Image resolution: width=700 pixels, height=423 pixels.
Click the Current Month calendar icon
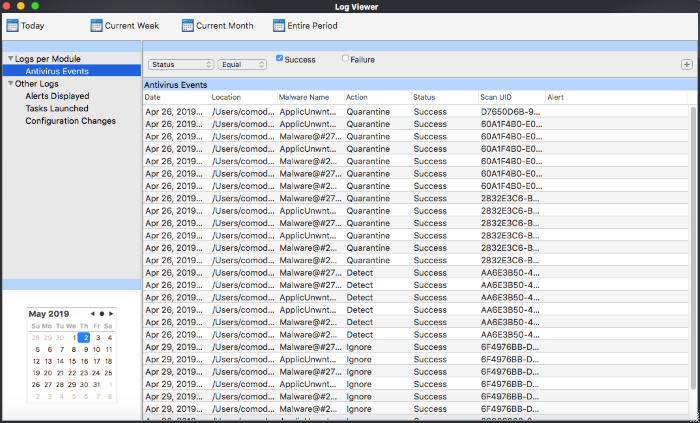tap(188, 25)
